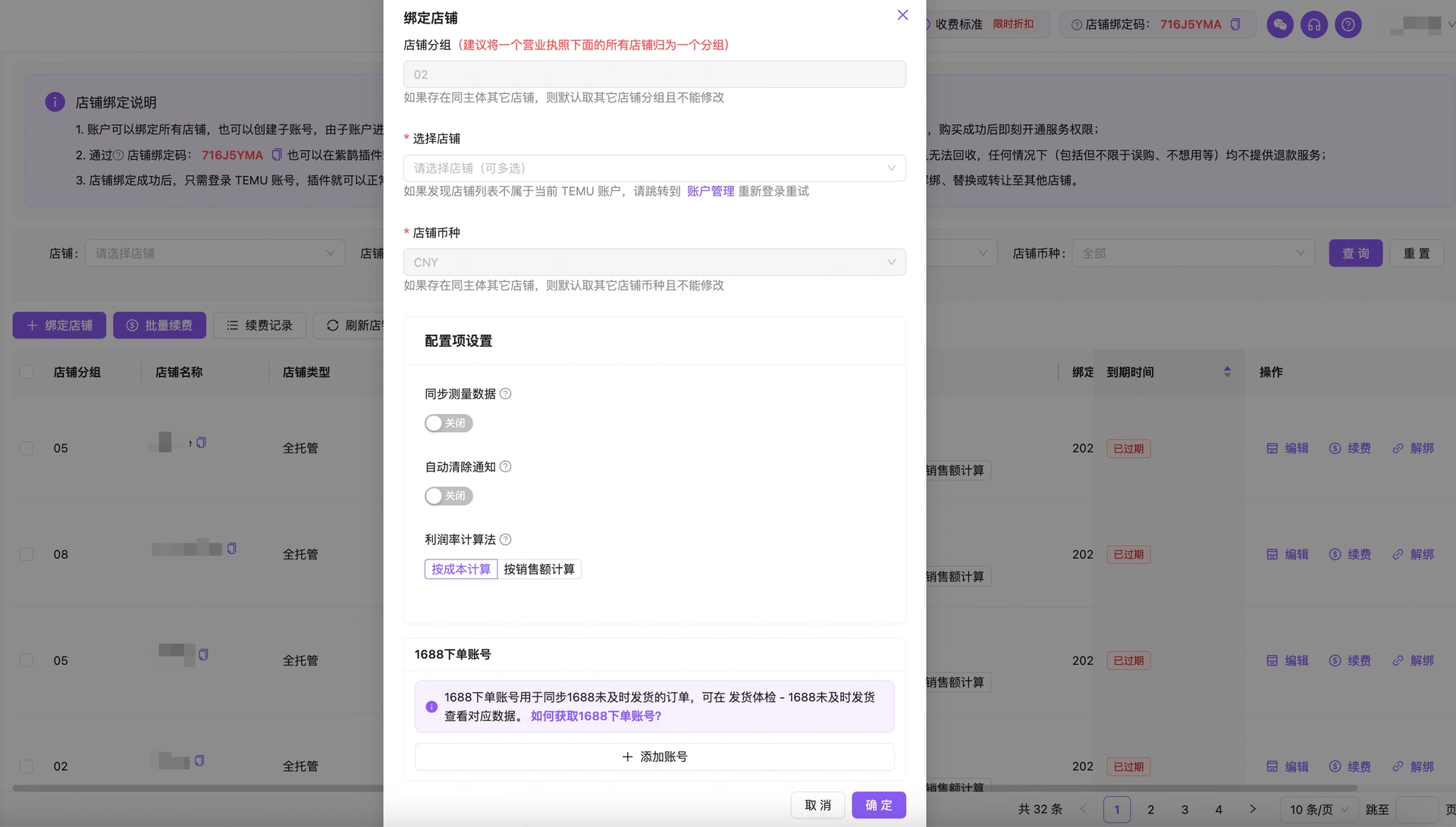Check the checkbox for first 05 row
The height and width of the screenshot is (827, 1456).
pyautogui.click(x=27, y=448)
